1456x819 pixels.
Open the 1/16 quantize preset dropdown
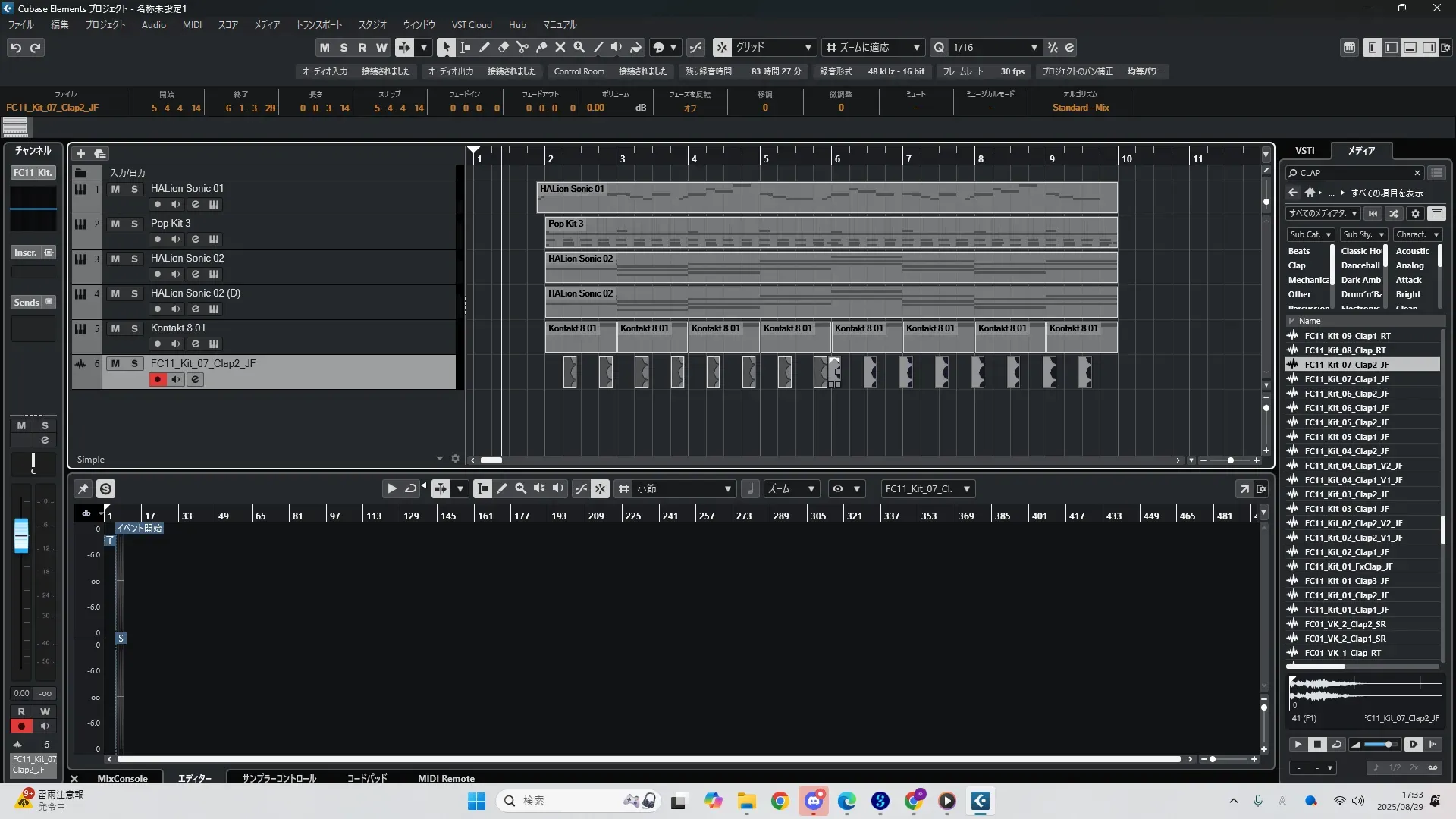1034,48
